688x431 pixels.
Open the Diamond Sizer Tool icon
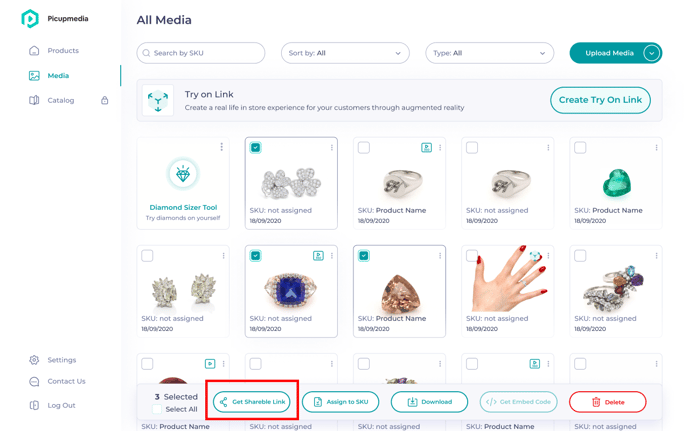(183, 174)
